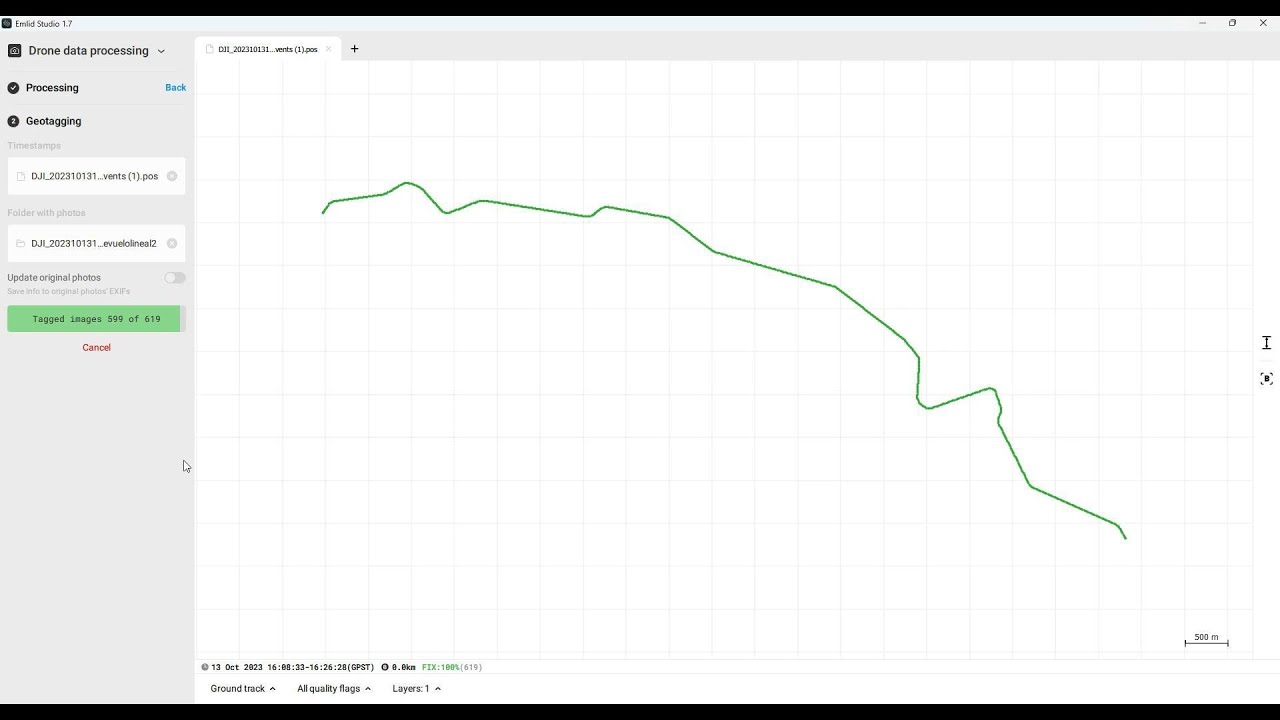
Task: Click the Geotagging step label
Action: pyautogui.click(x=54, y=121)
